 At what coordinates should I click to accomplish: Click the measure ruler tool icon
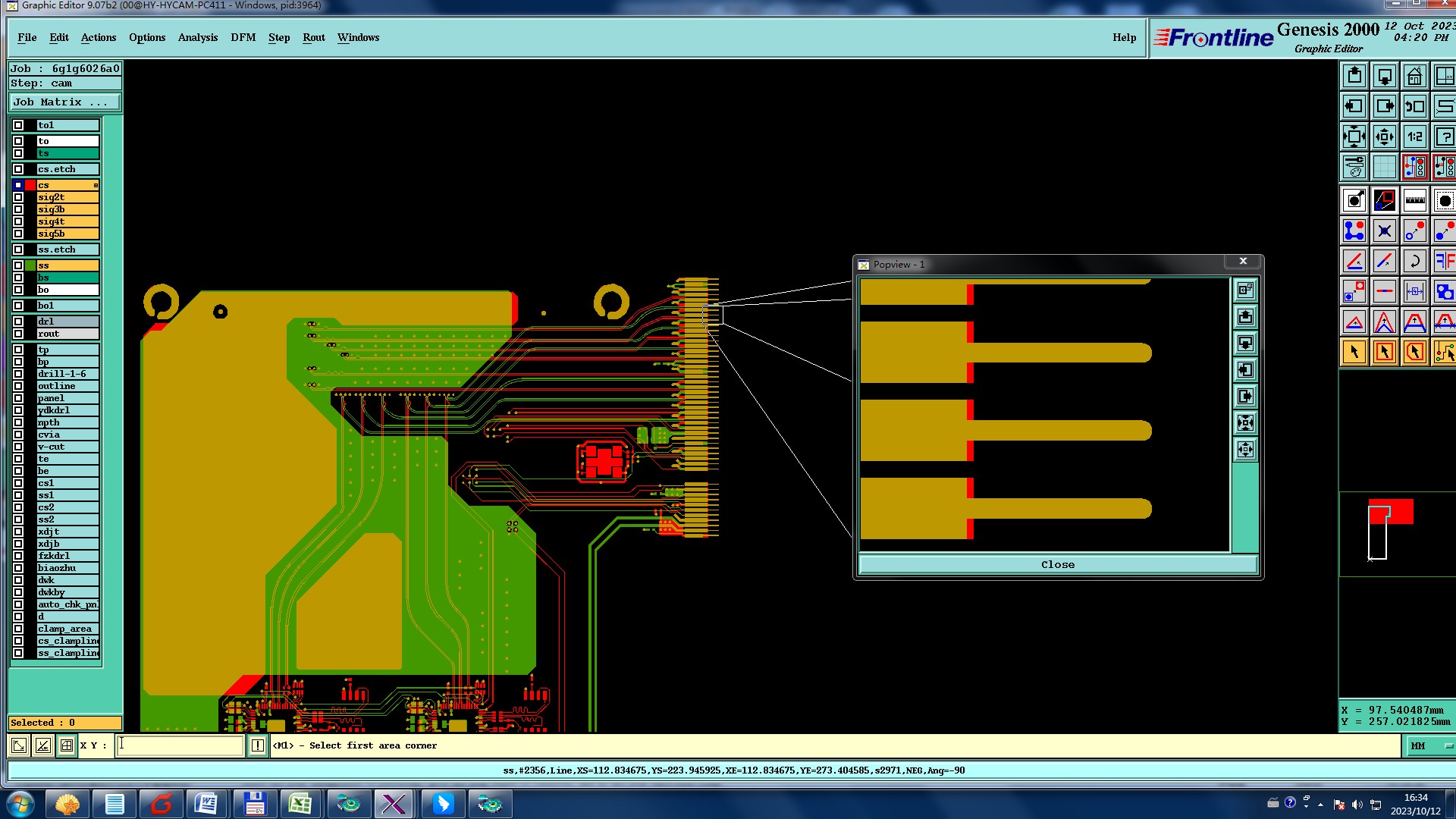(1414, 201)
